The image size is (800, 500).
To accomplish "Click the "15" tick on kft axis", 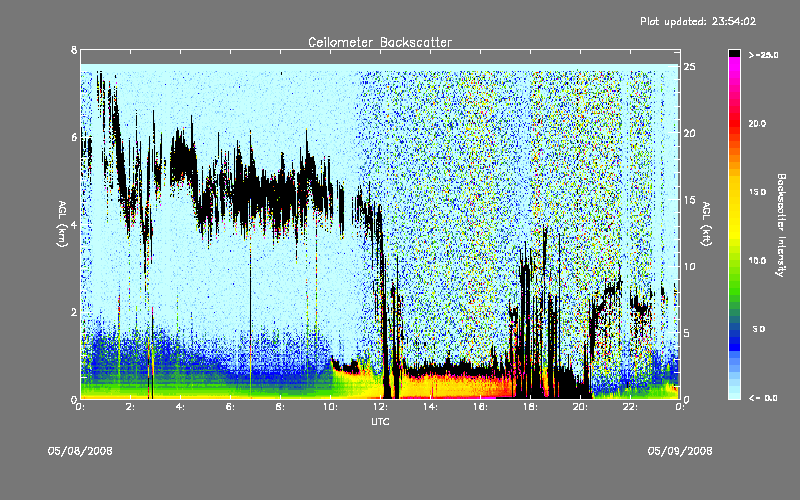I will pyautogui.click(x=690, y=200).
